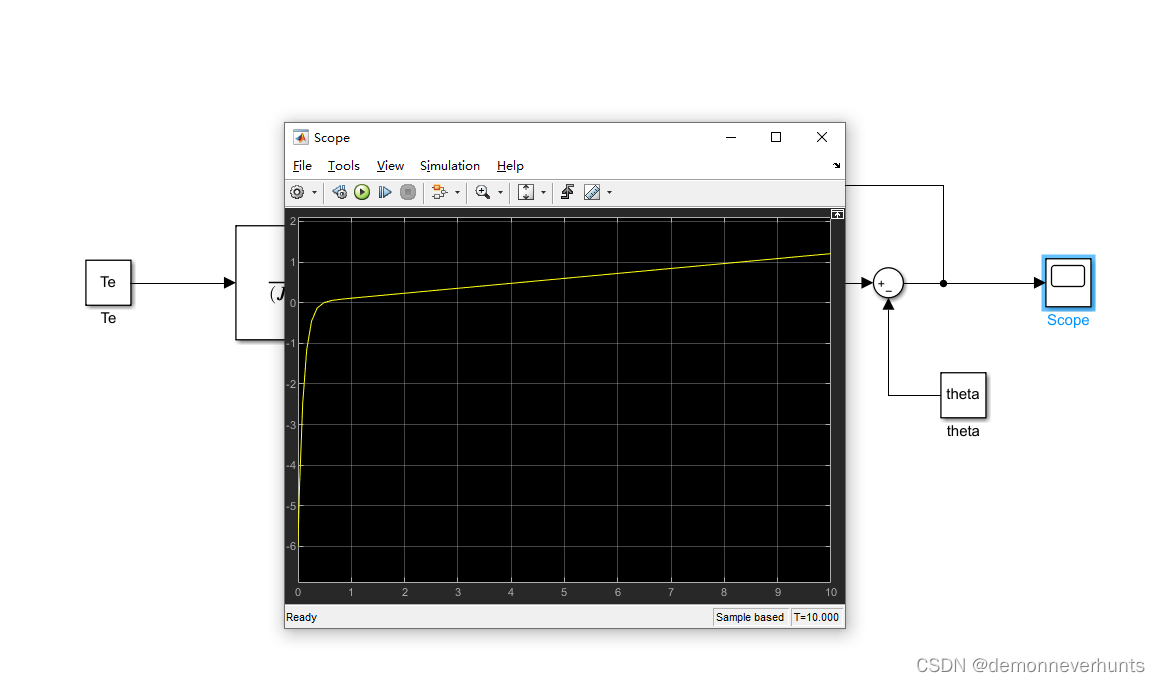The width and height of the screenshot is (1160, 682).
Task: Click the Scale Y-axis limits icon
Action: pos(525,192)
